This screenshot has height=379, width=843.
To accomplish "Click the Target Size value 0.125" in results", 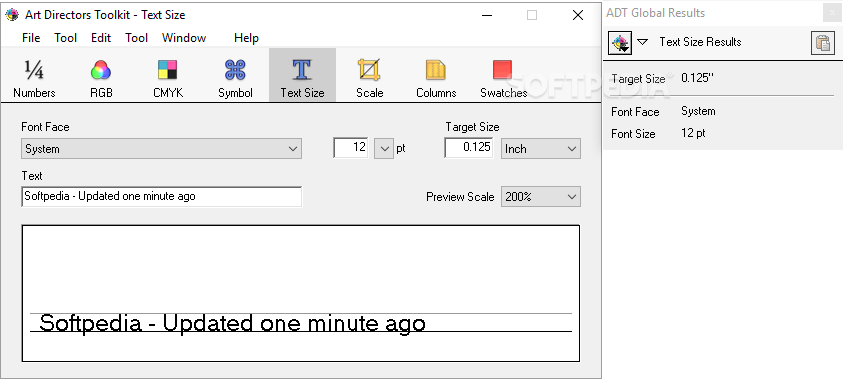I will (x=697, y=78).
